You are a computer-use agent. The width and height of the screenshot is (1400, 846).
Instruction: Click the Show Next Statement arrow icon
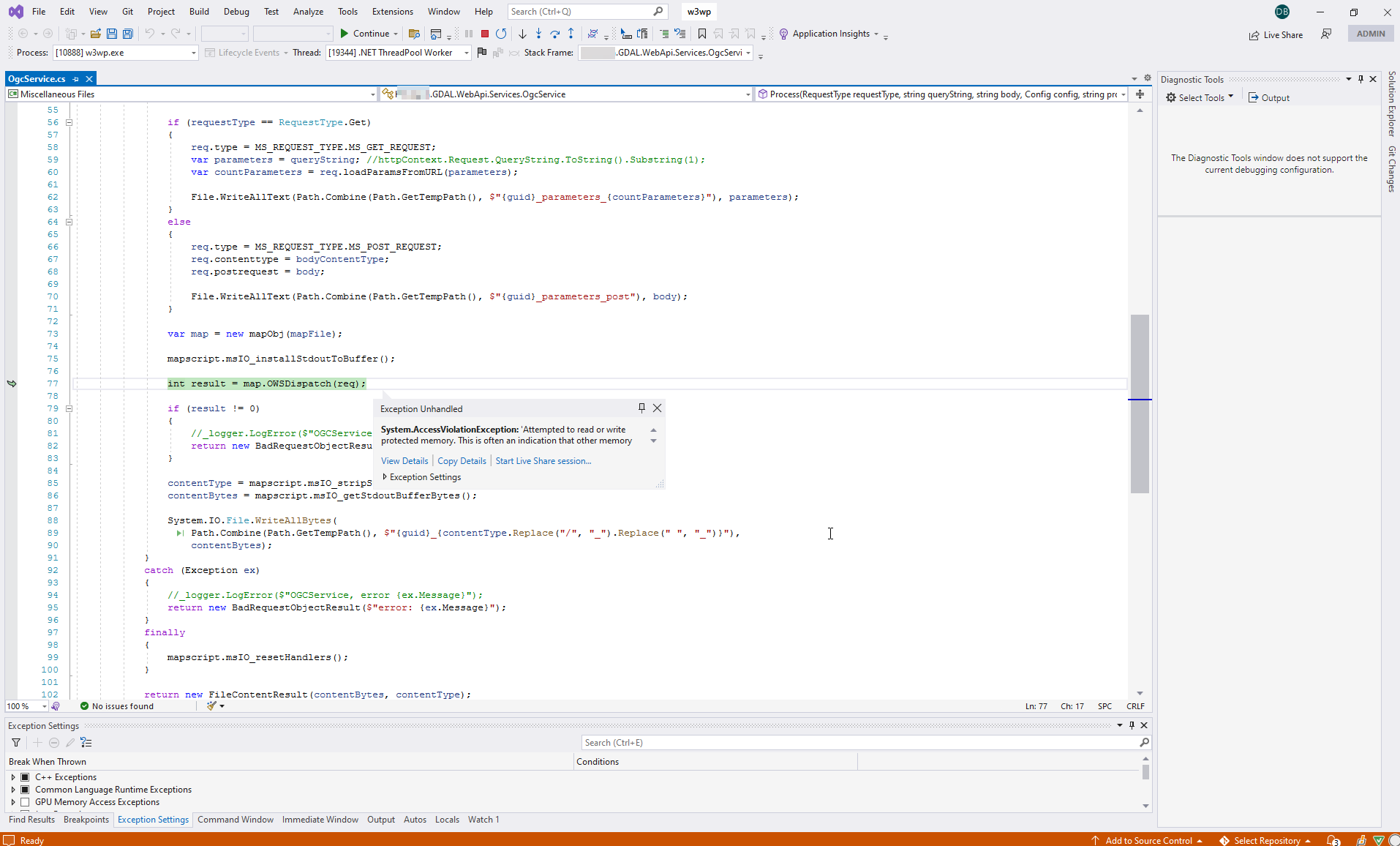click(522, 34)
